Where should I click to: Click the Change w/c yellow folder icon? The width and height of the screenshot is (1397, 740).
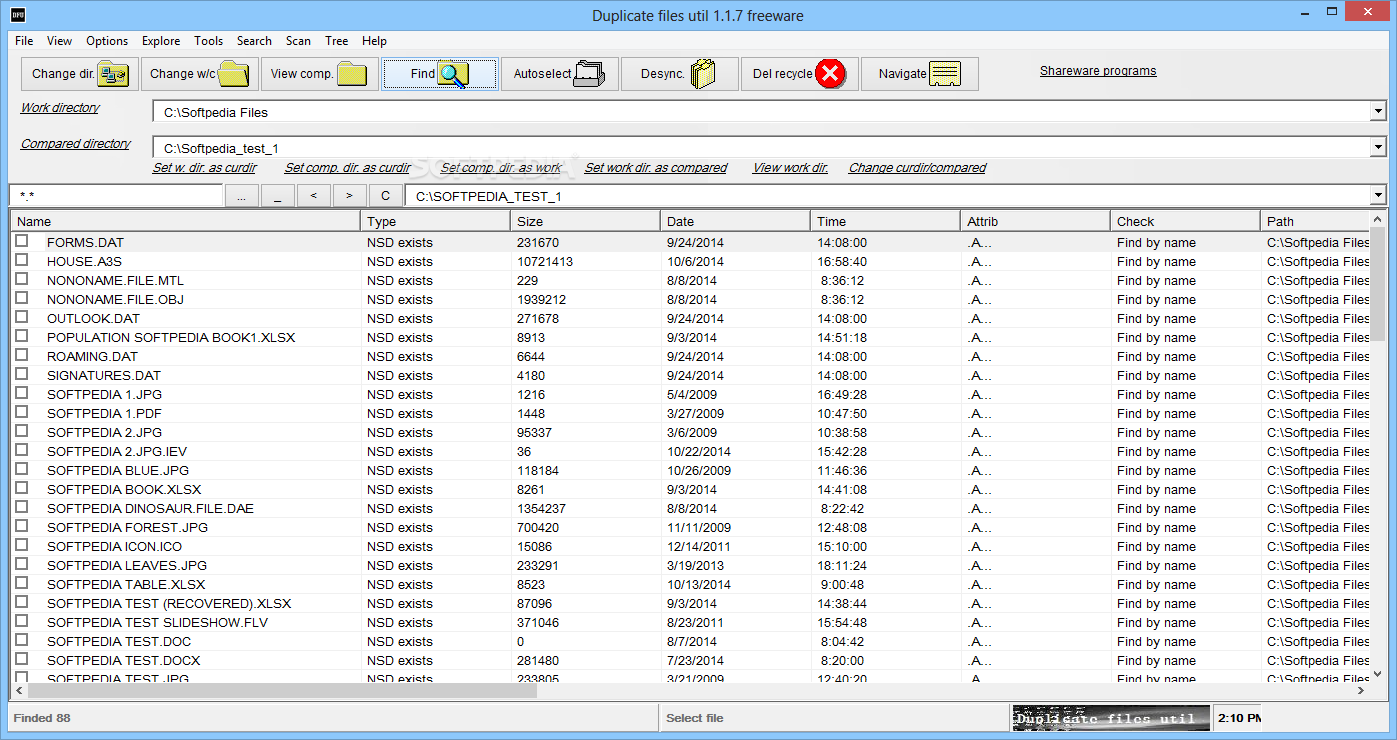click(233, 74)
